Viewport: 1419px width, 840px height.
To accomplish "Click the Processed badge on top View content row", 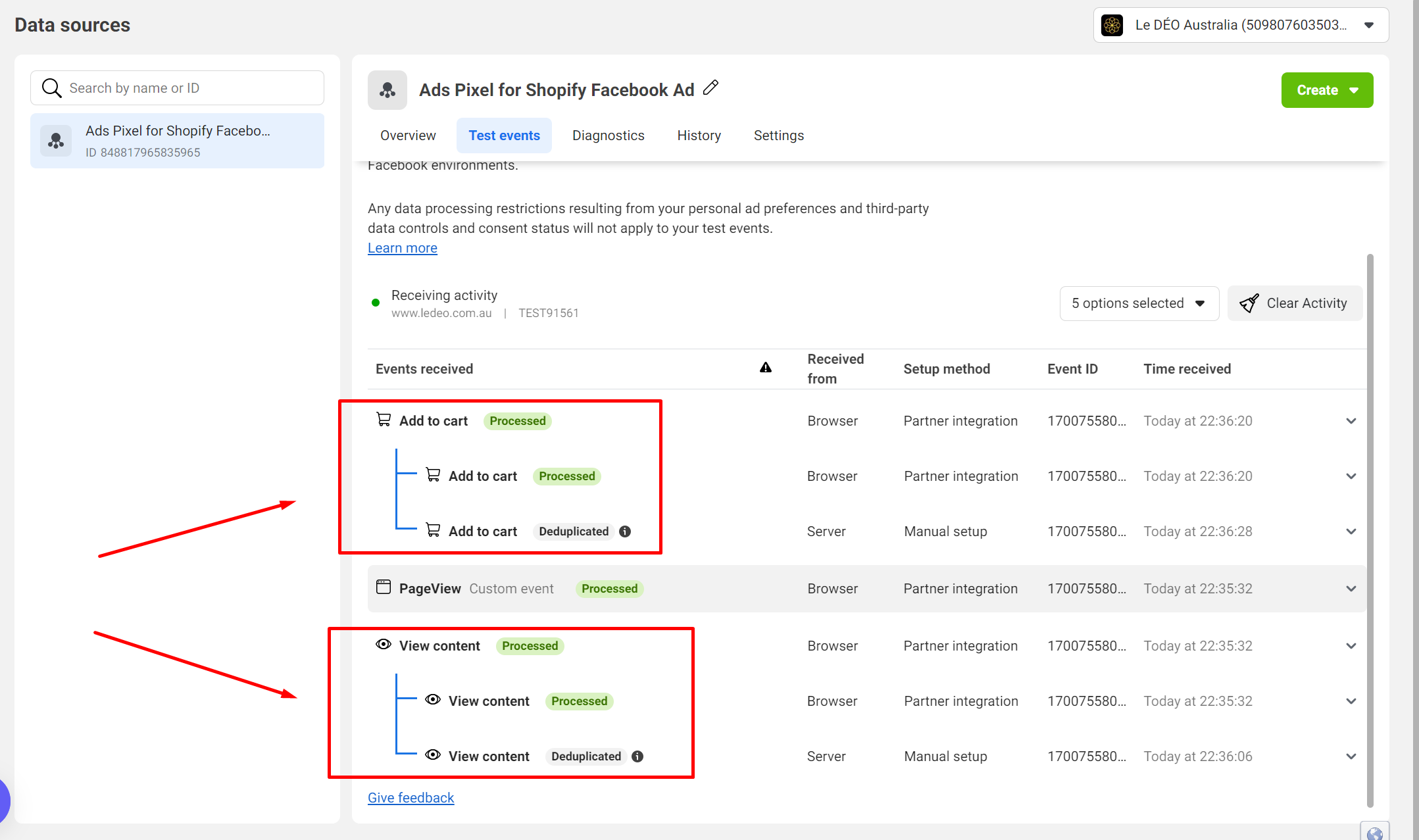I will tap(530, 646).
